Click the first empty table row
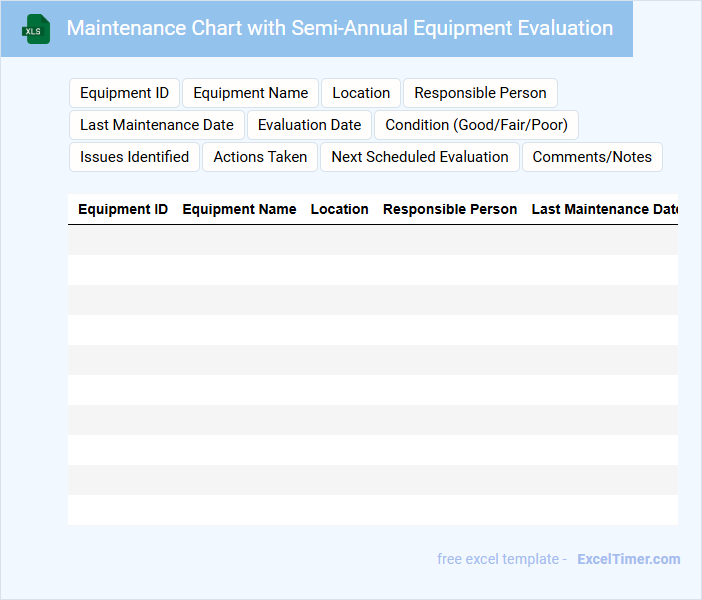 point(372,240)
